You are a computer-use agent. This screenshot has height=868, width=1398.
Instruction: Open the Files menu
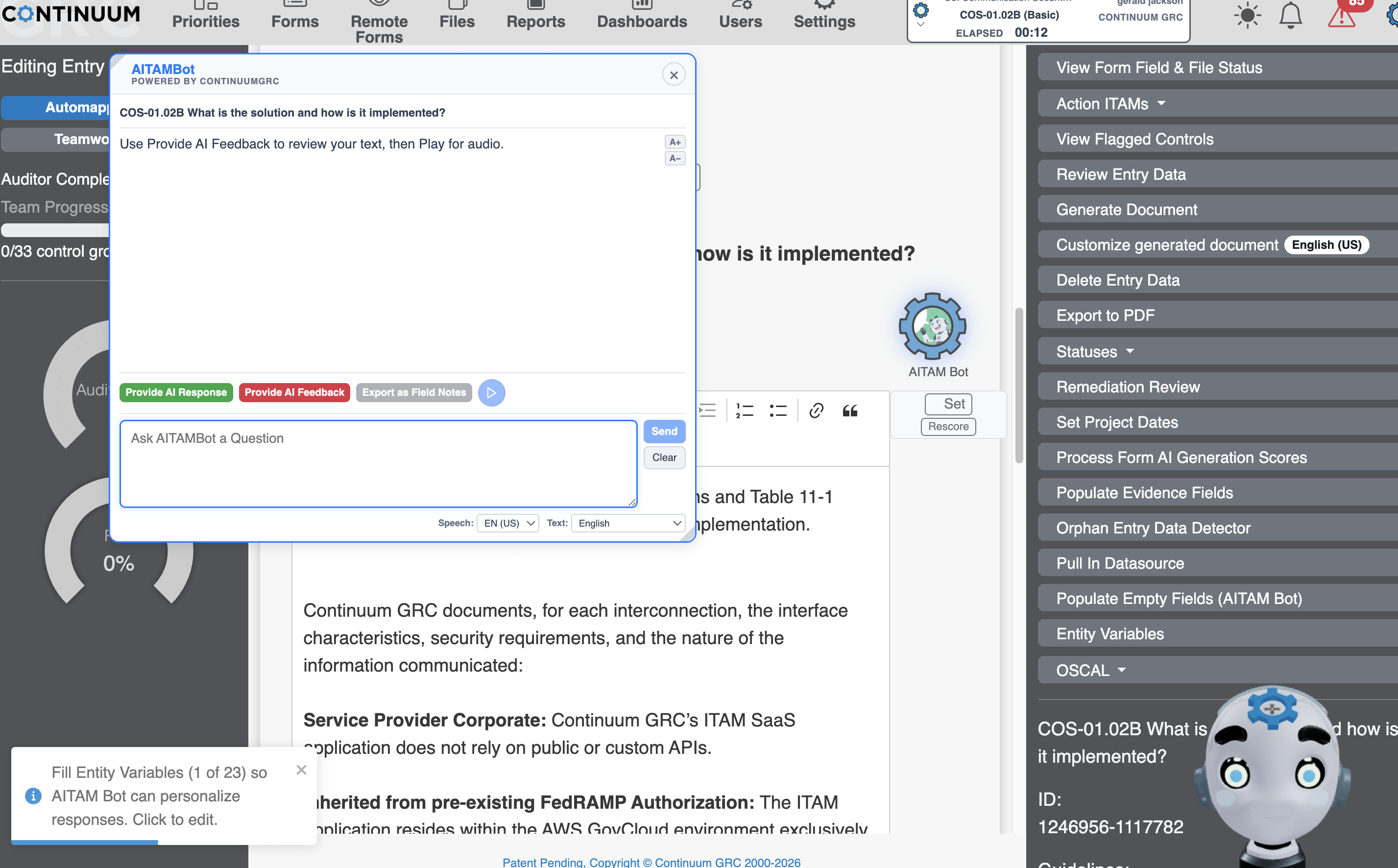(457, 16)
